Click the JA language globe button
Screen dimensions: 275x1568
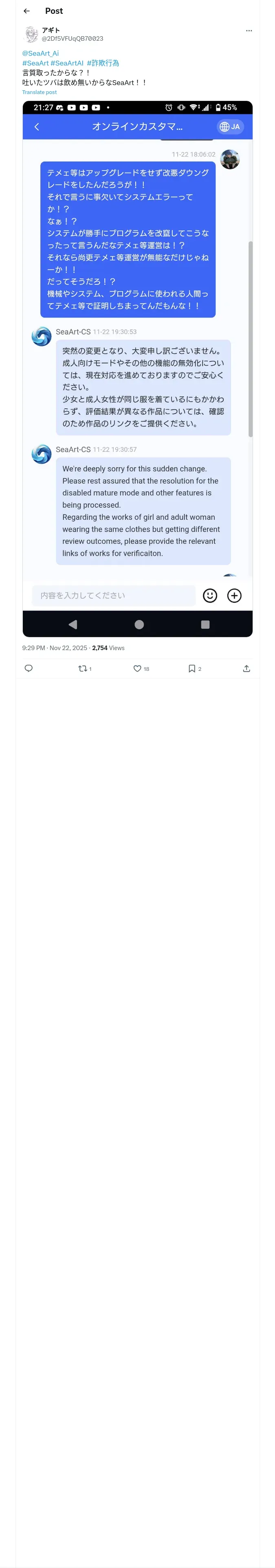pyautogui.click(x=230, y=127)
